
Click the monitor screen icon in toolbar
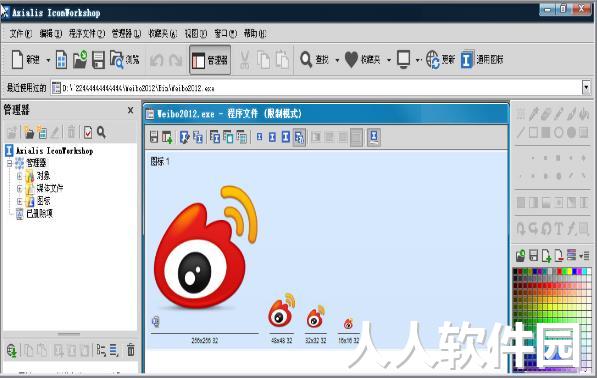tap(404, 59)
